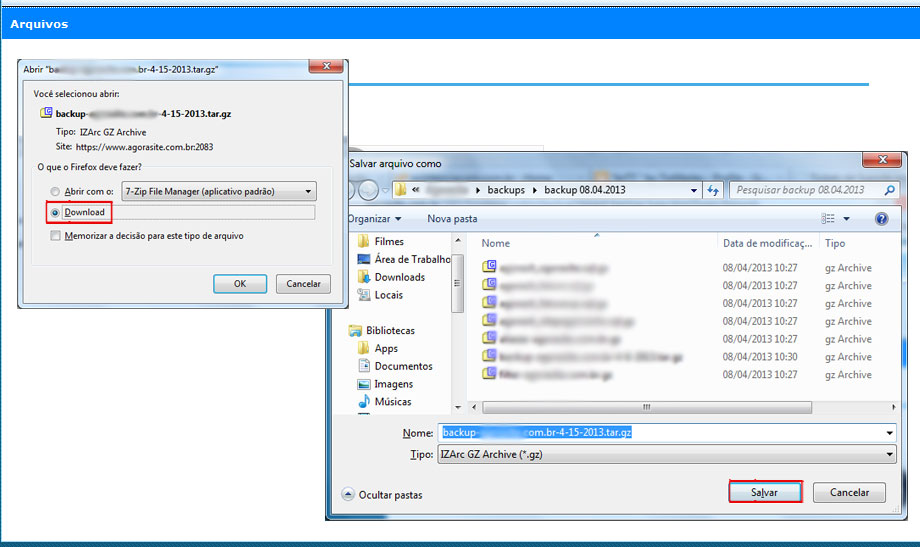
Task: Select the first gz Archive file icon
Action: 489,267
